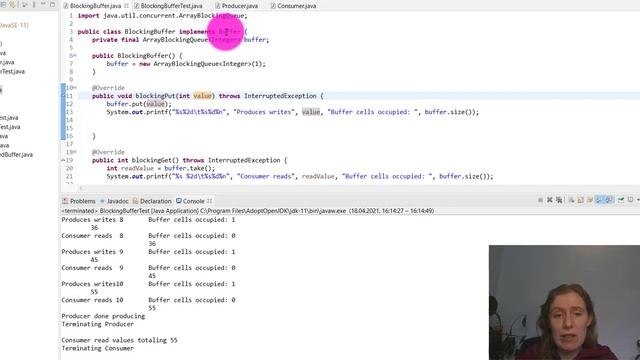The image size is (640, 360).
Task: Click Remove Launch icon in Console toolbar
Action: [x=549, y=200]
